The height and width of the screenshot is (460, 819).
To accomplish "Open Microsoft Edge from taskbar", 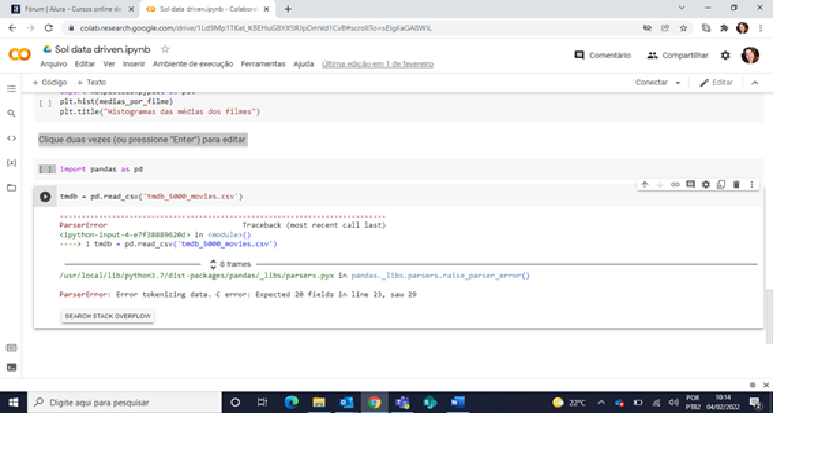I will click(291, 402).
